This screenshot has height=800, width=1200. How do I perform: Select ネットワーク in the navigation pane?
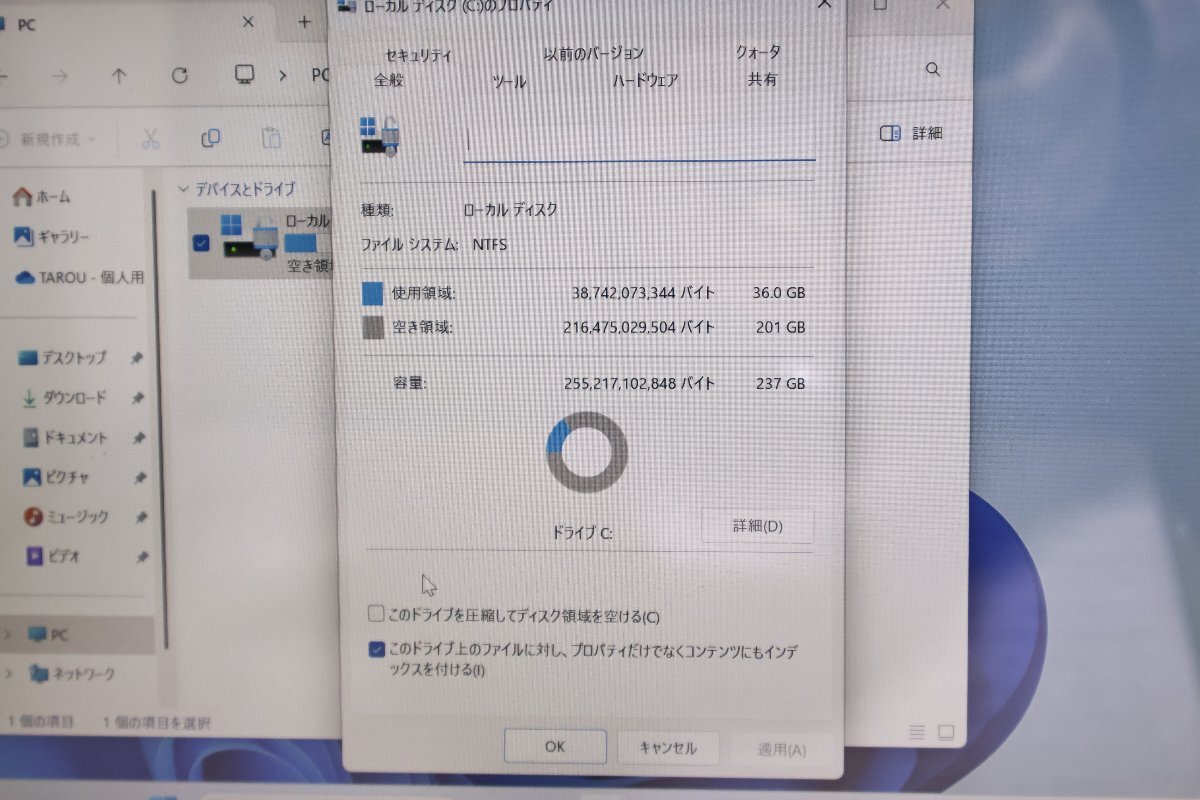coord(72,674)
